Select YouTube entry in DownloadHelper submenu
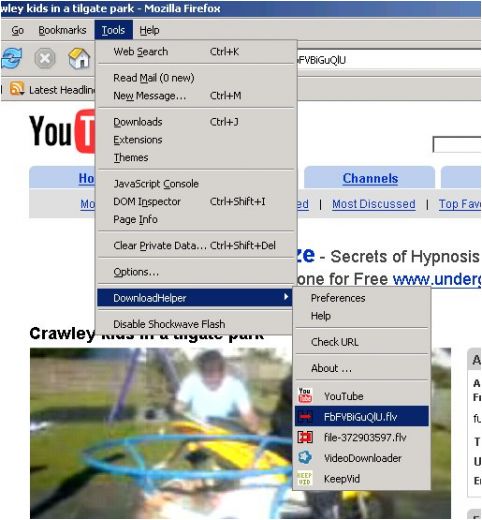482x520 pixels. pyautogui.click(x=362, y=396)
